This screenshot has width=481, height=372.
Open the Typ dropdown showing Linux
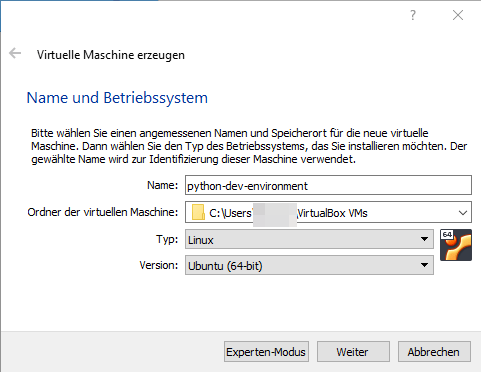(x=309, y=239)
